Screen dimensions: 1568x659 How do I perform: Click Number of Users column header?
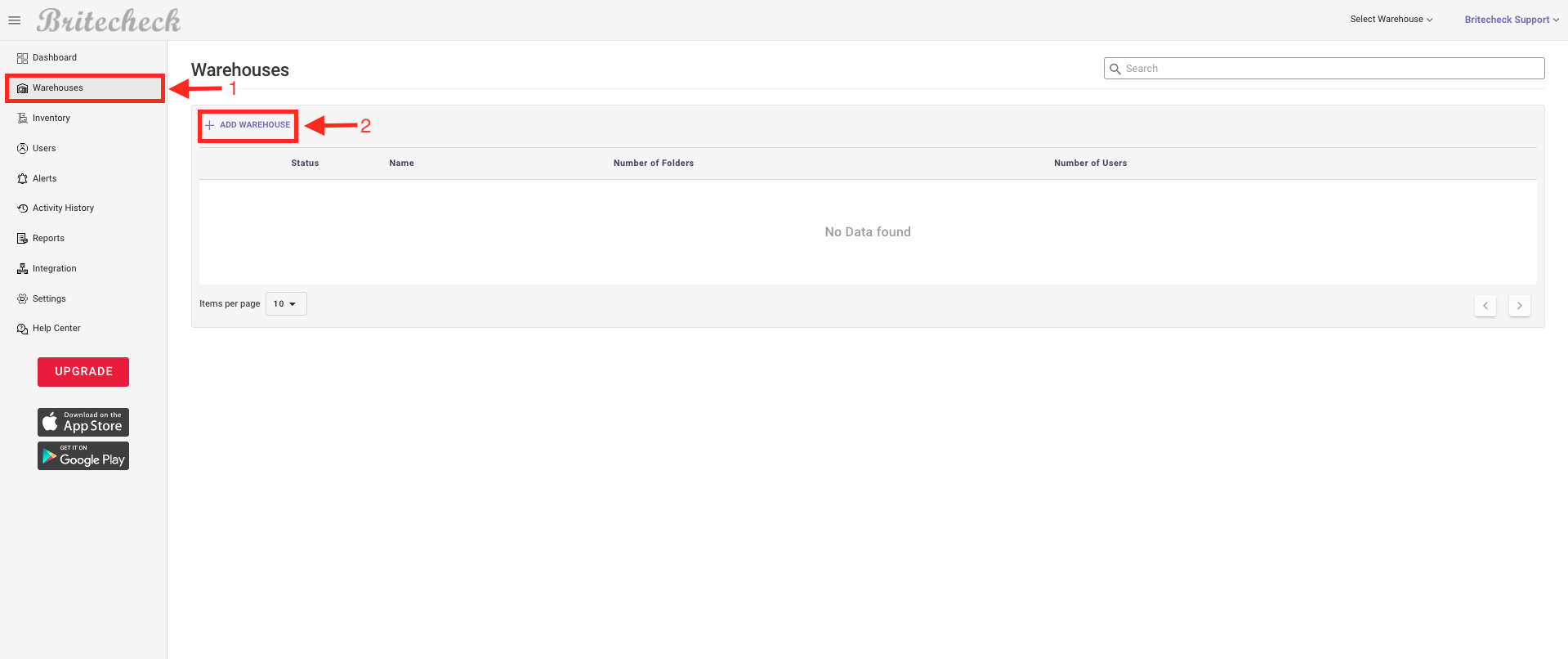[x=1090, y=163]
